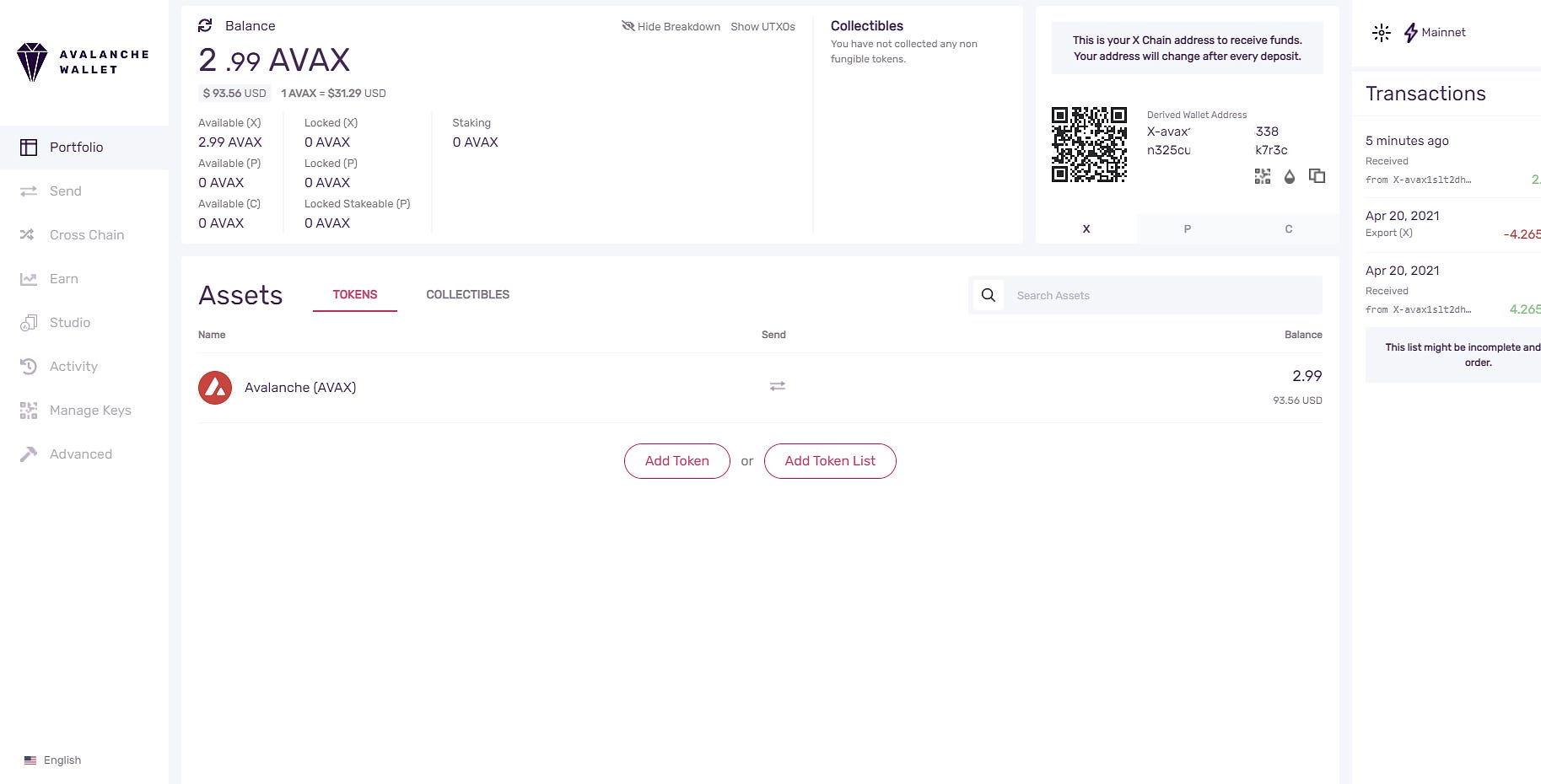Viewport: 1541px width, 784px height.
Task: Open the Earn section
Action: pos(84,279)
